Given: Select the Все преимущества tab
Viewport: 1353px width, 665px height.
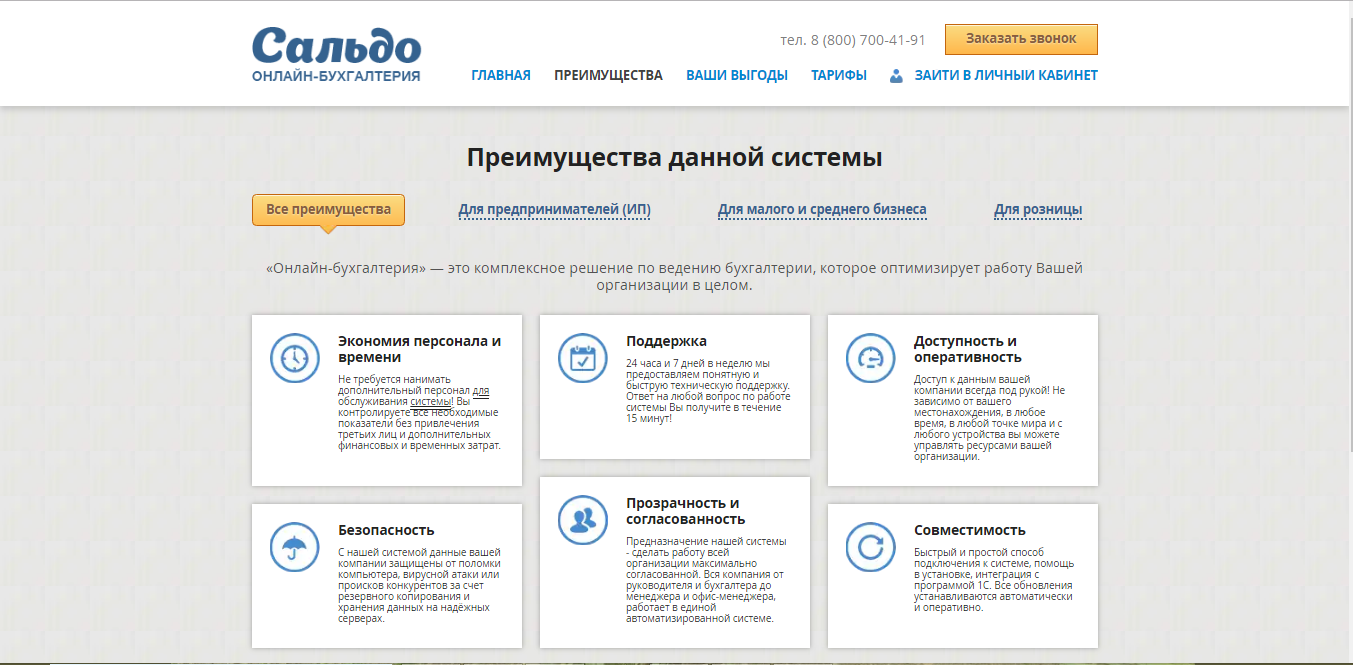Looking at the screenshot, I should pyautogui.click(x=328, y=210).
